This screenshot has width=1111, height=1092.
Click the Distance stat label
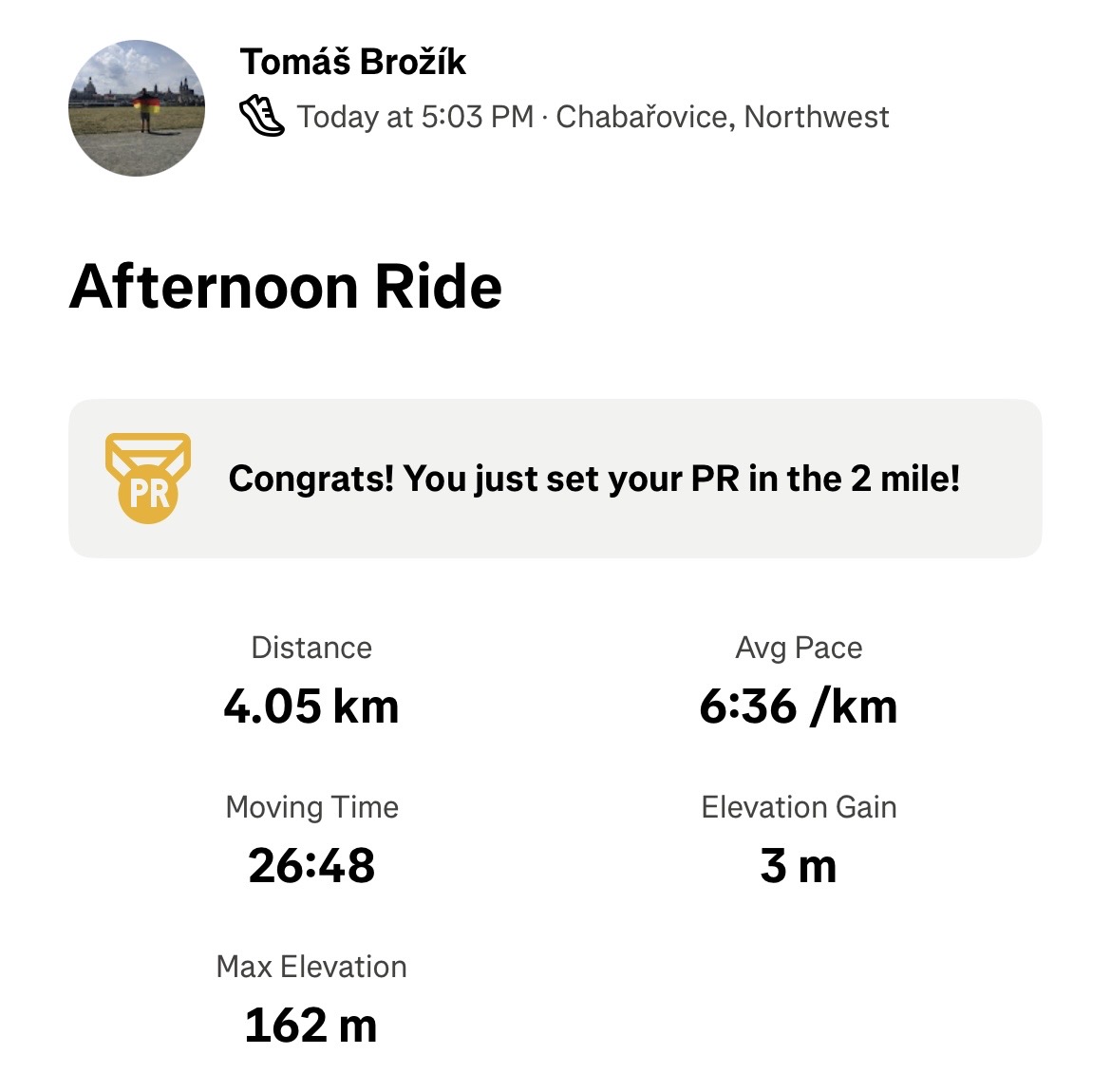pos(311,648)
